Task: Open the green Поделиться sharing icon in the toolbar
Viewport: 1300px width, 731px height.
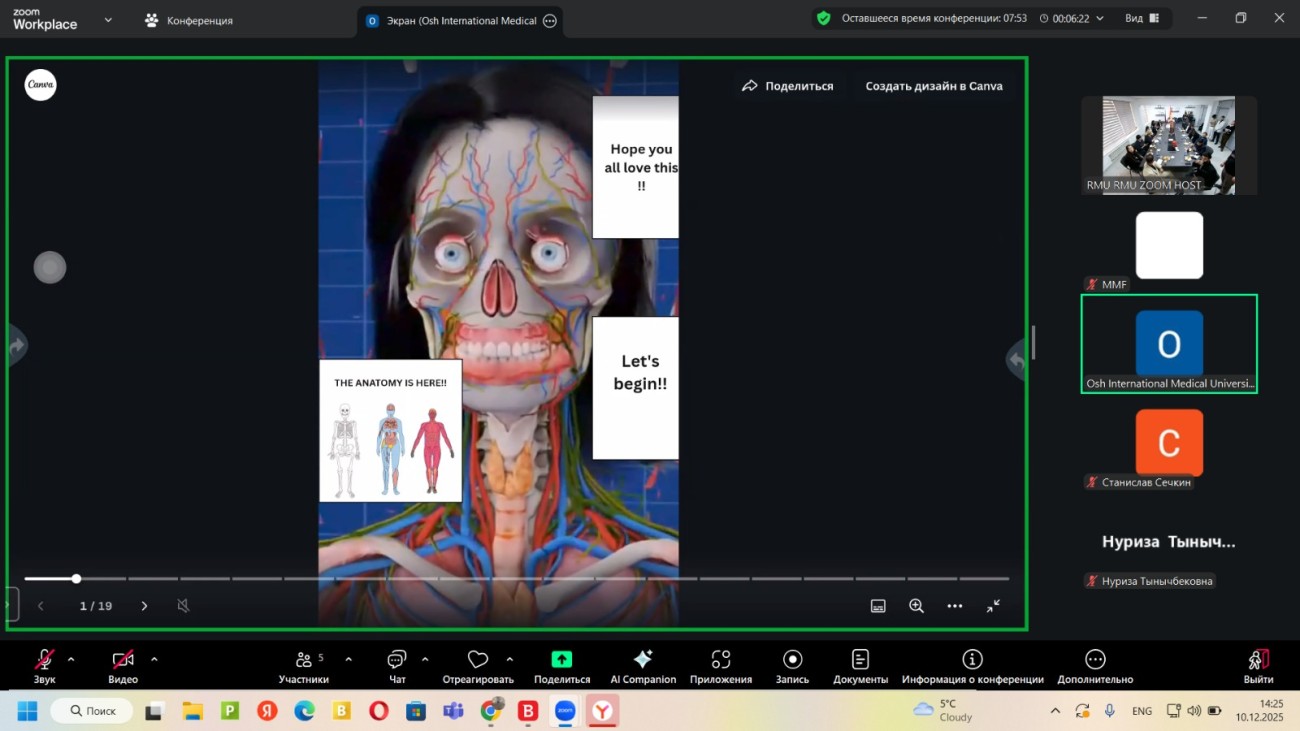Action: pyautogui.click(x=561, y=660)
